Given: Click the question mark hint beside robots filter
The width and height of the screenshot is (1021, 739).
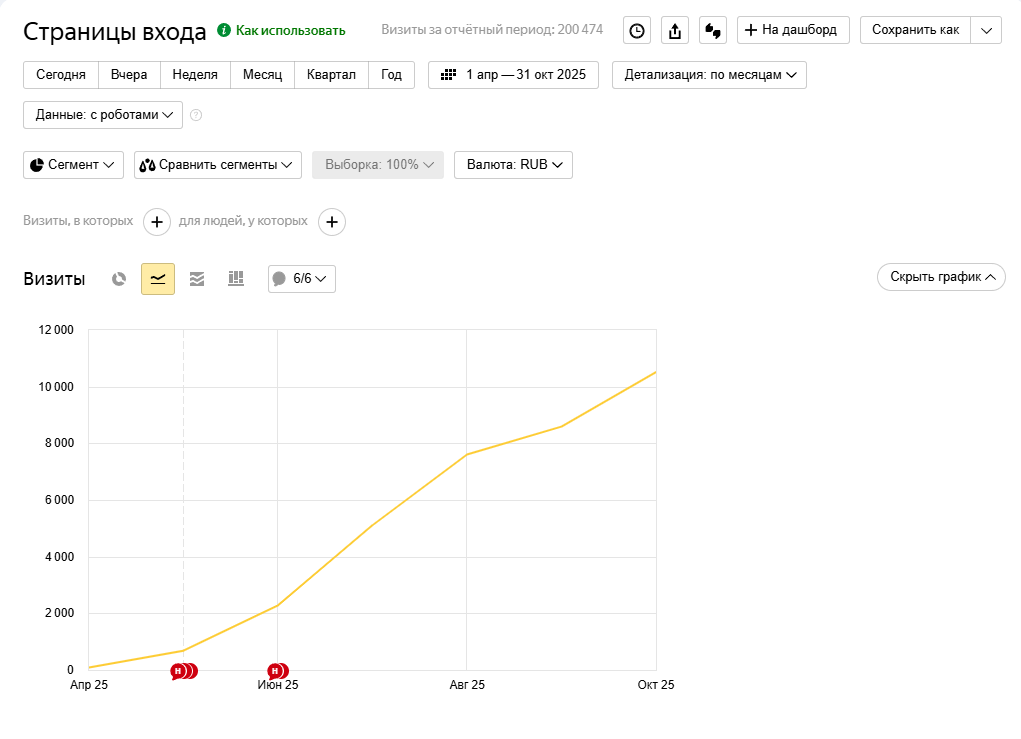Looking at the screenshot, I should coord(196,114).
